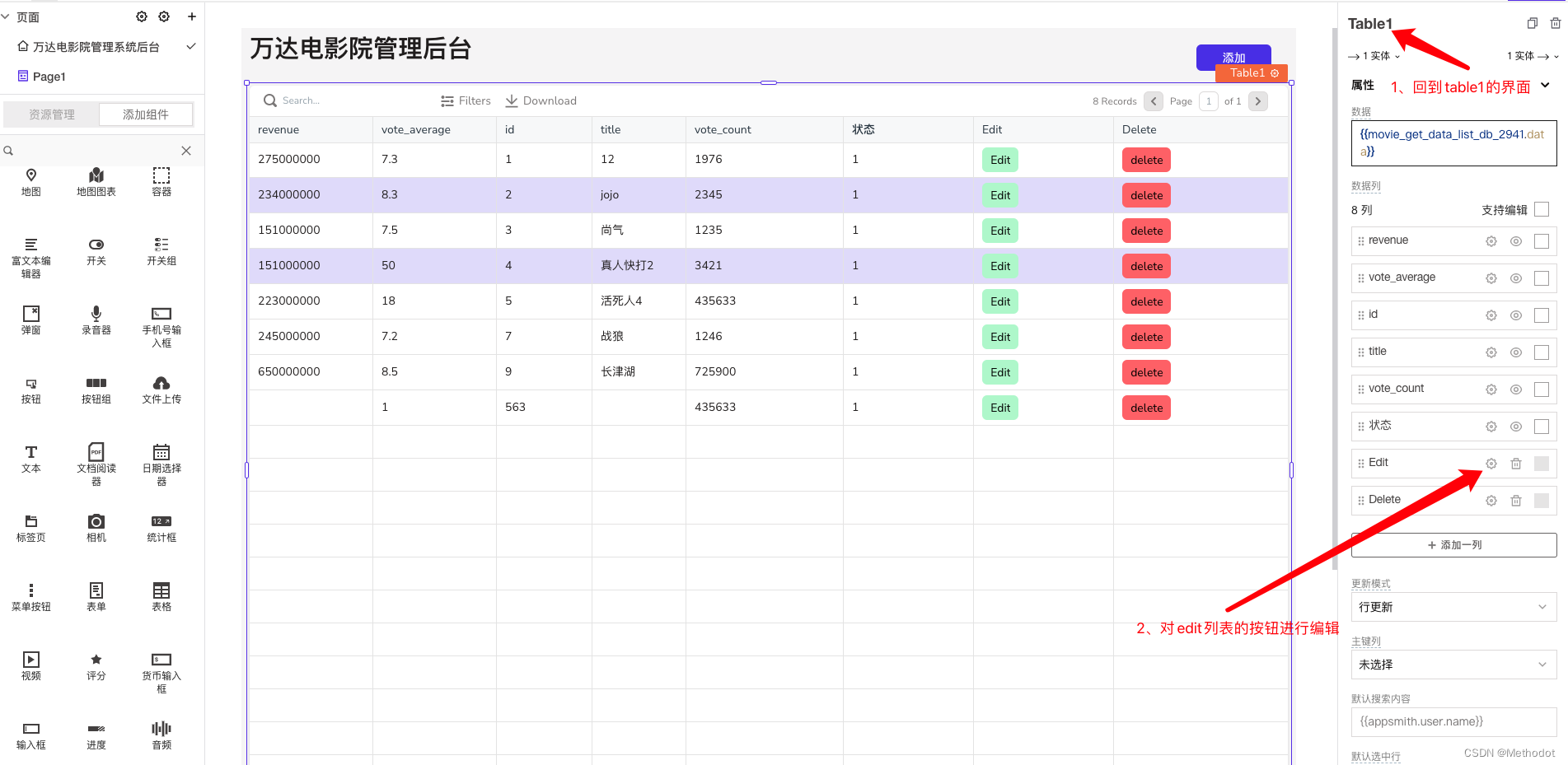Switch to the 添加组件 tab
This screenshot has height=765, width=1568.
[x=146, y=114]
